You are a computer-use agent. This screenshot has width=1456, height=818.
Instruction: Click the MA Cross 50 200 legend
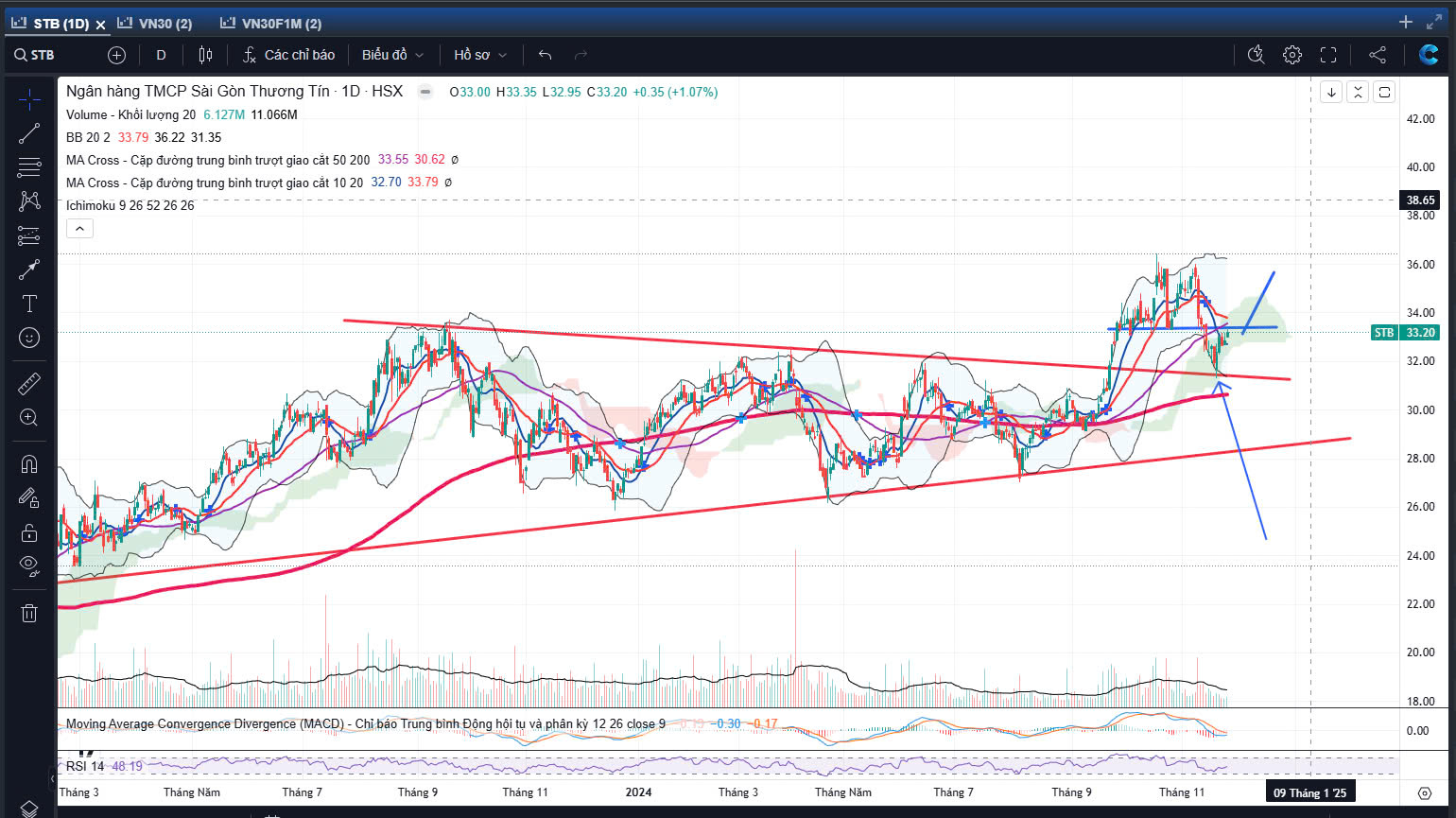click(218, 160)
